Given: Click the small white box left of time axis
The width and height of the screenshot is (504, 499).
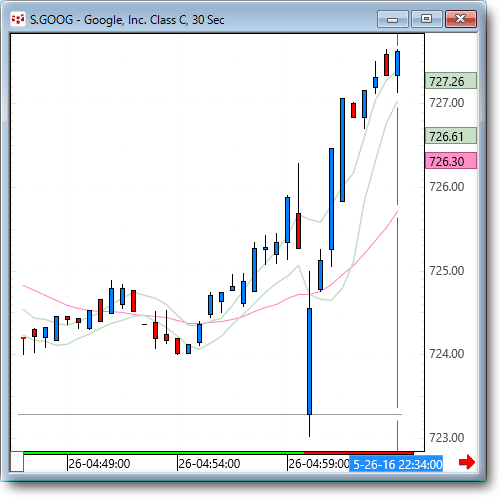Looking at the screenshot, I should [17, 462].
